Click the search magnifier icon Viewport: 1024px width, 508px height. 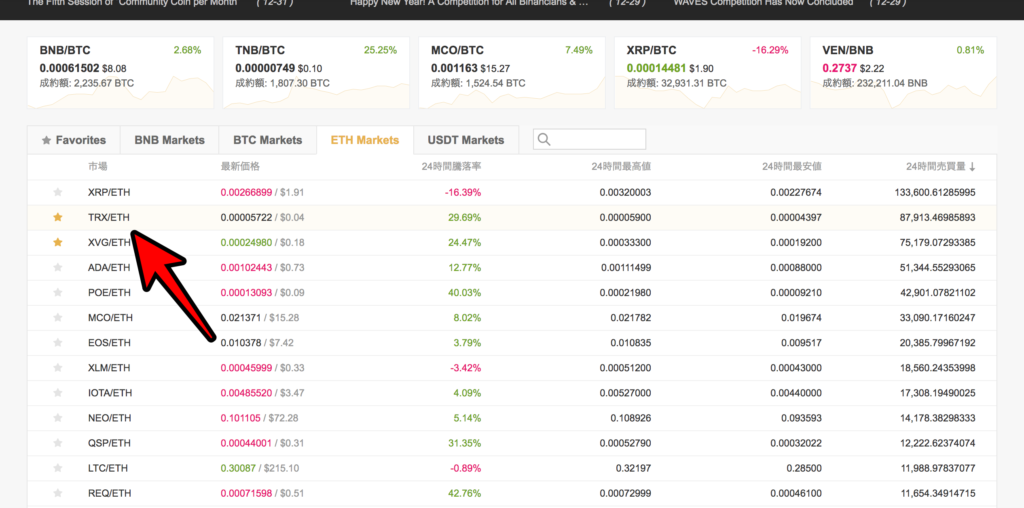[543, 140]
